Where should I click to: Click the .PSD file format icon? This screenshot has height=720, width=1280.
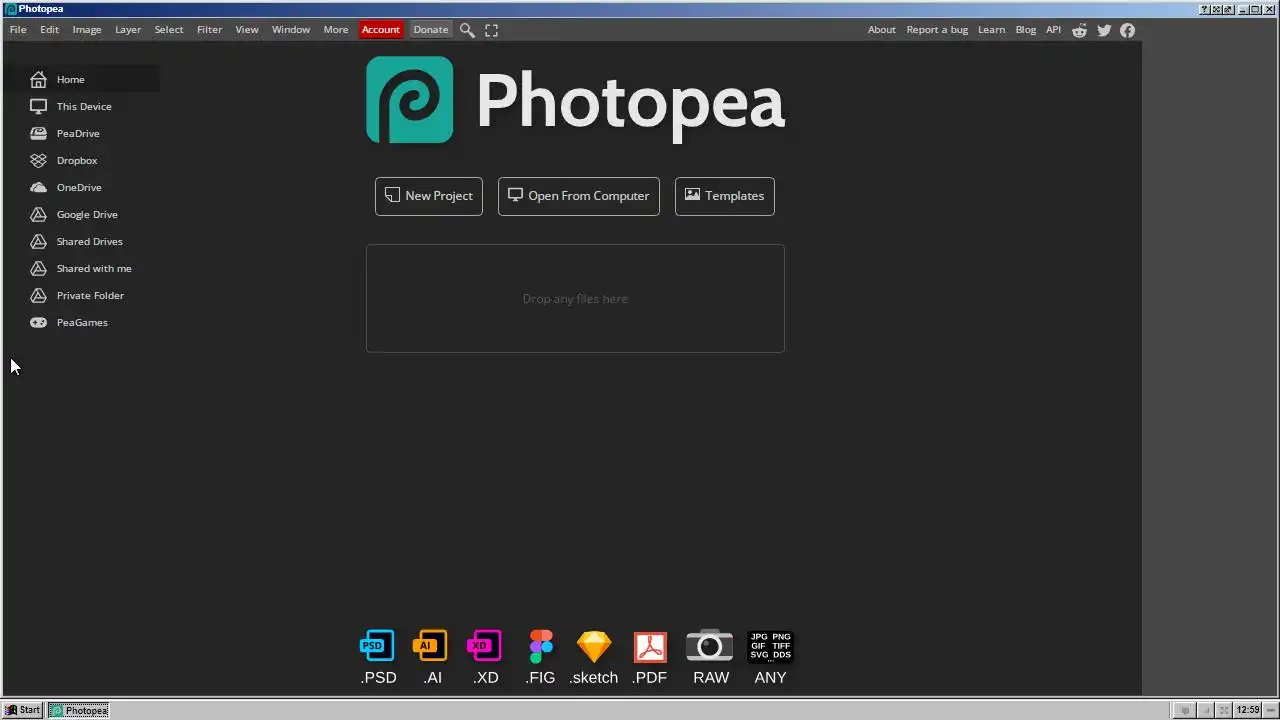click(x=378, y=657)
